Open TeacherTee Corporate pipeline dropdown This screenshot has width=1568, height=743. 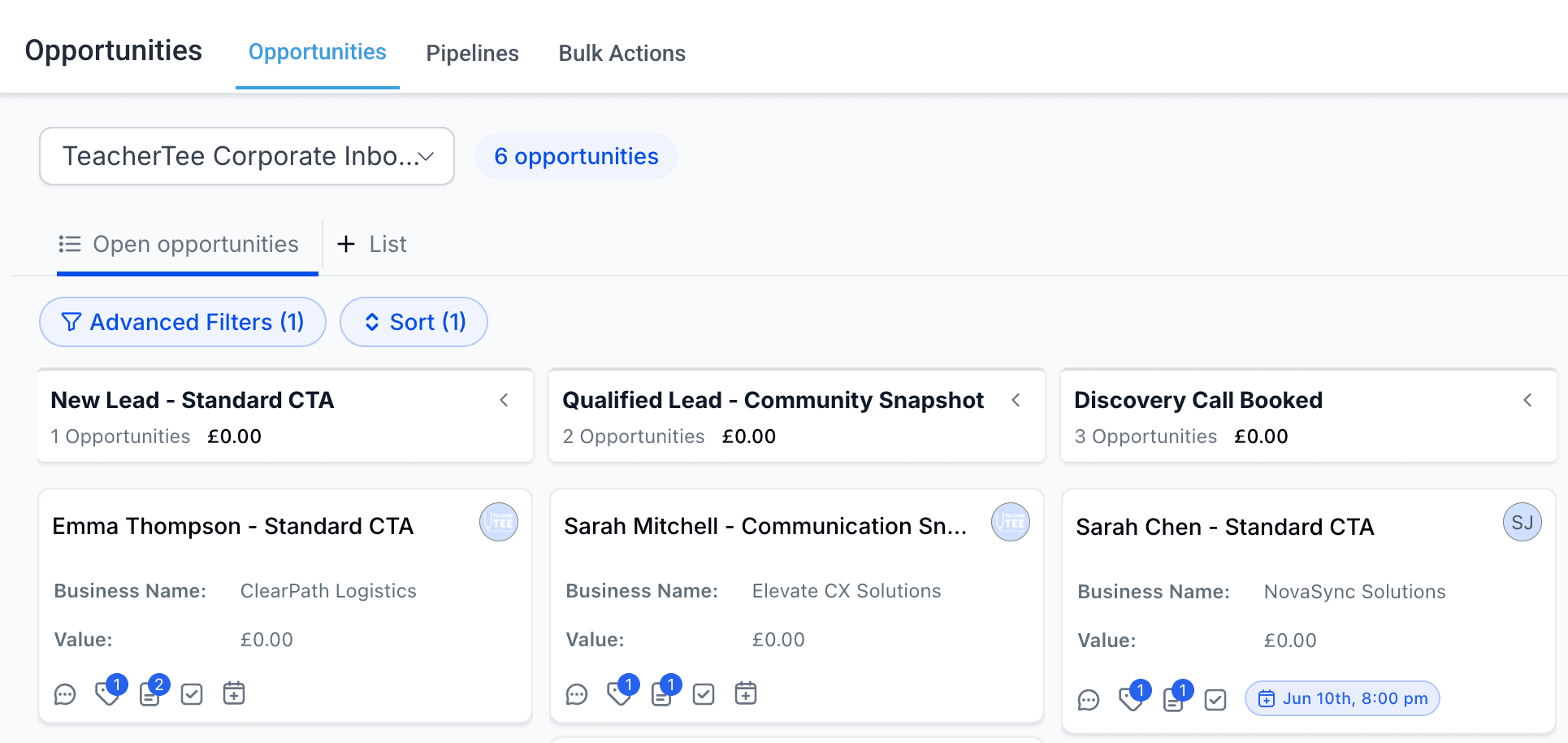point(247,156)
